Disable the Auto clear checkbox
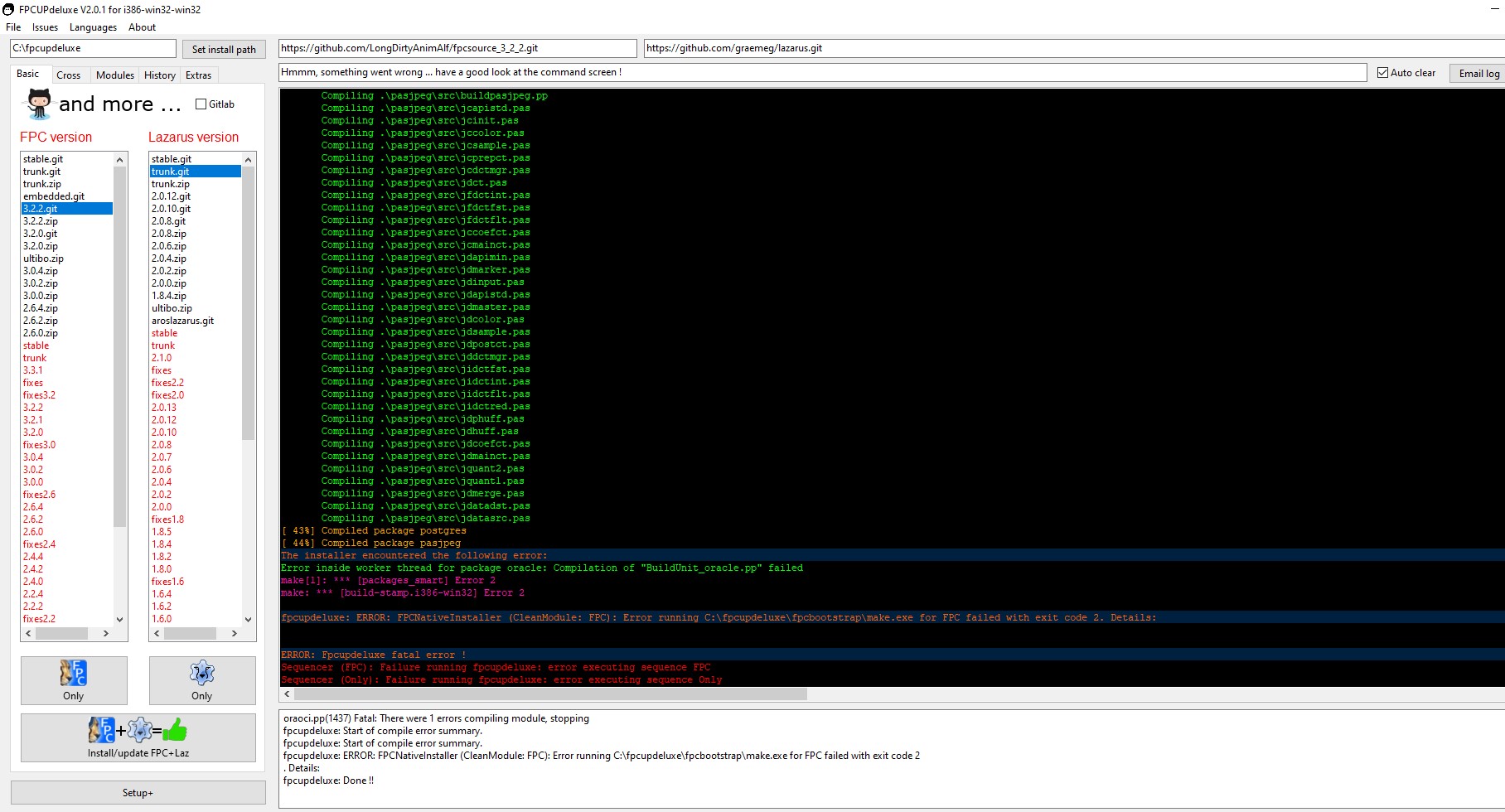The width and height of the screenshot is (1505, 812). pyautogui.click(x=1382, y=72)
